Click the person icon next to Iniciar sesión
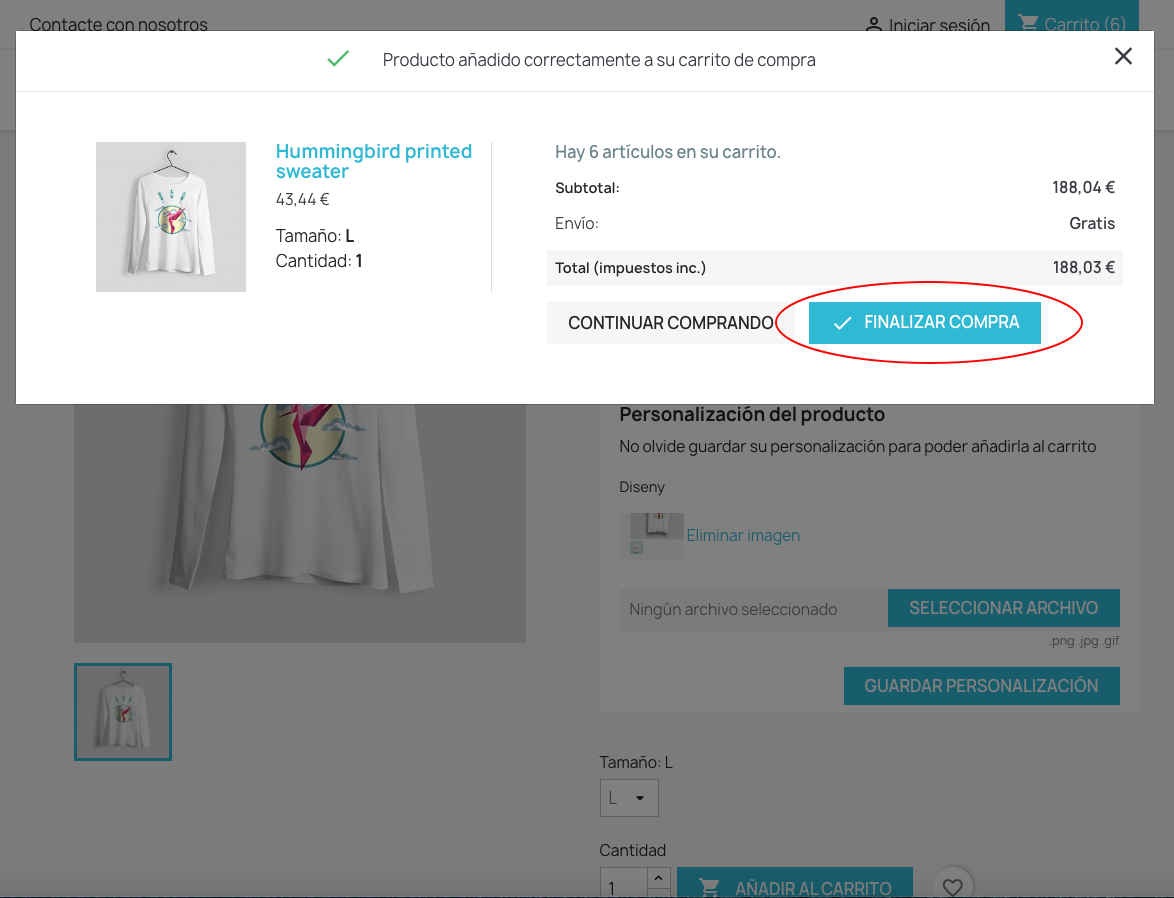 point(876,25)
